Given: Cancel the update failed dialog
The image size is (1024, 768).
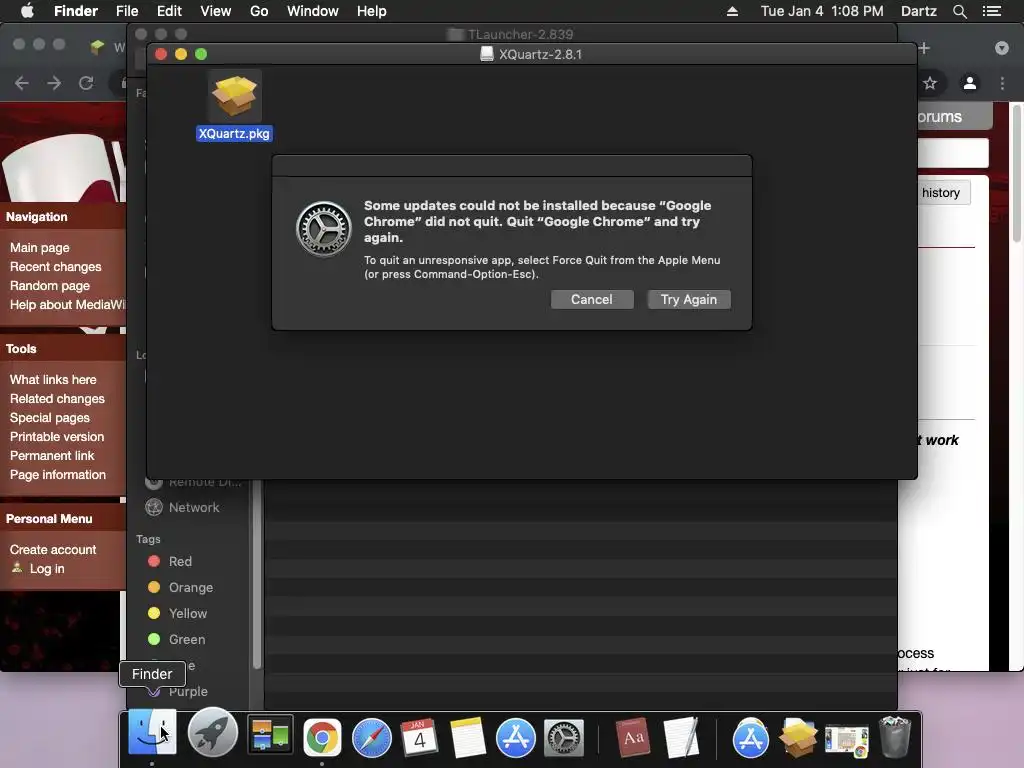Looking at the screenshot, I should click(592, 299).
